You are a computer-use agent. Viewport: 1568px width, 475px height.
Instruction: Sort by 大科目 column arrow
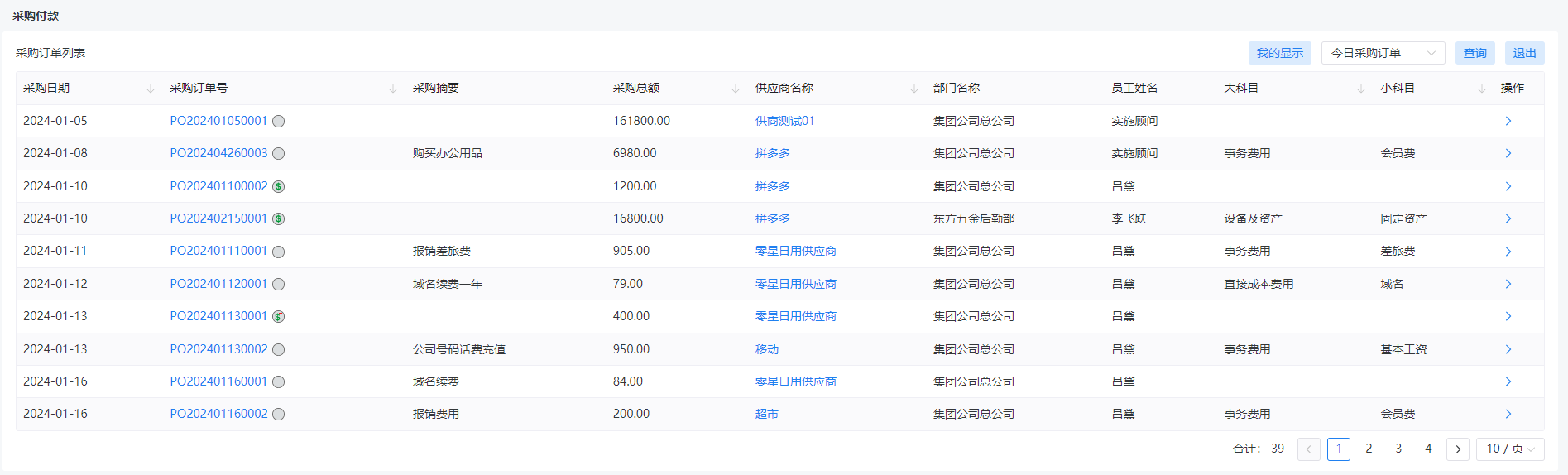tap(1361, 89)
